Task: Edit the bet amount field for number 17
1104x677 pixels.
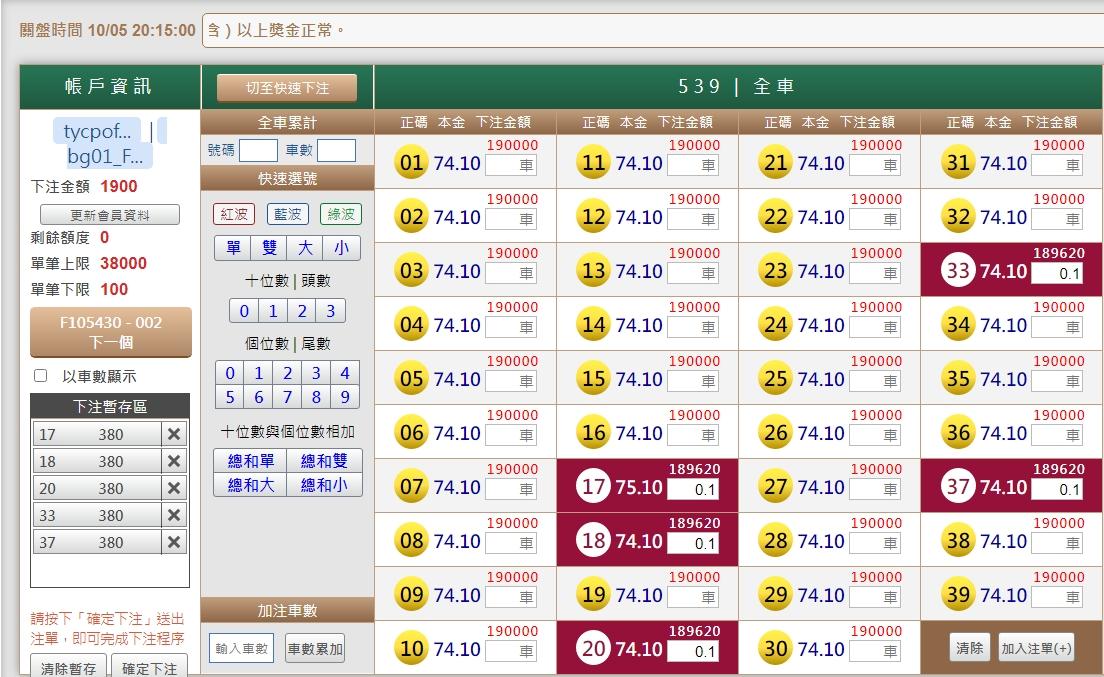Action: [x=693, y=489]
